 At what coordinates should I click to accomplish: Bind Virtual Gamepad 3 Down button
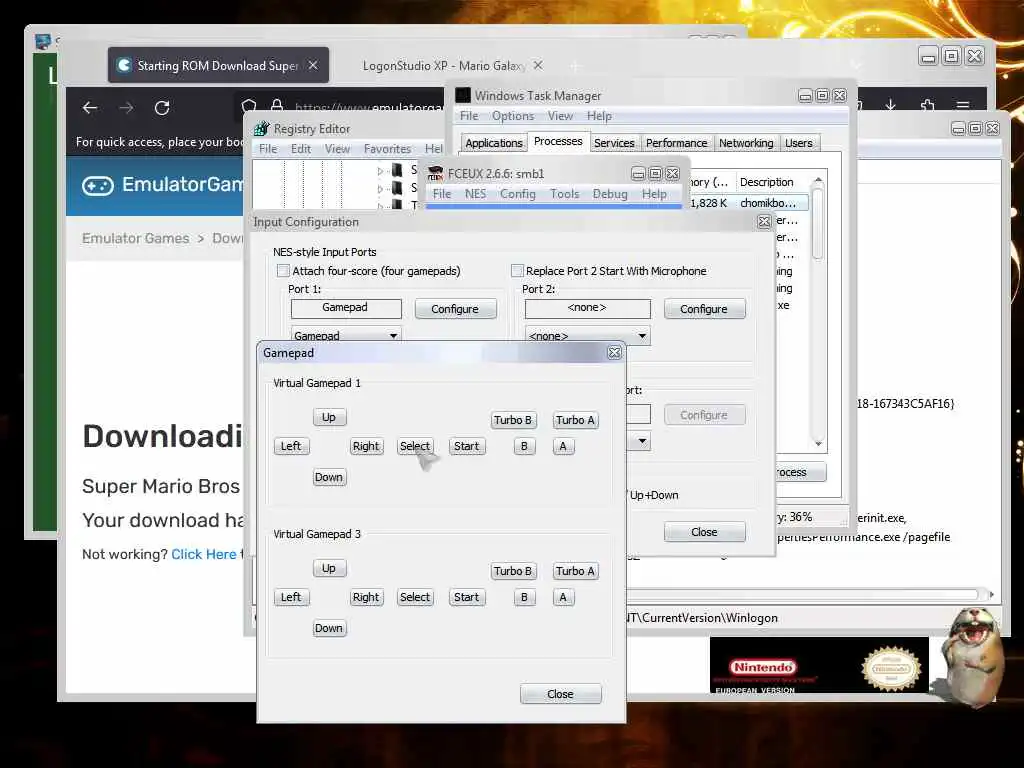tap(329, 628)
